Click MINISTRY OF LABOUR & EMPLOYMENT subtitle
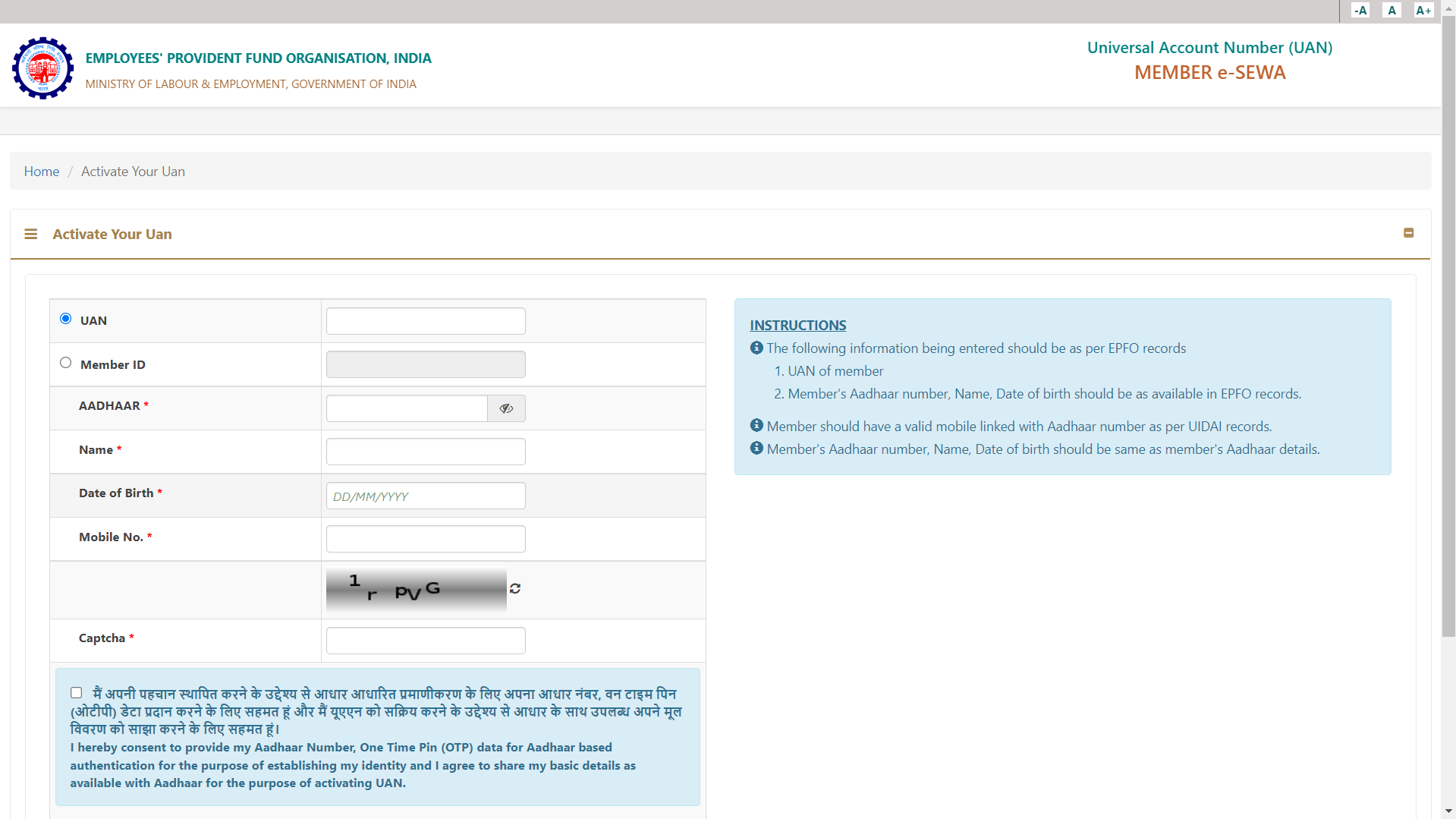This screenshot has height=819, width=1456. [250, 84]
